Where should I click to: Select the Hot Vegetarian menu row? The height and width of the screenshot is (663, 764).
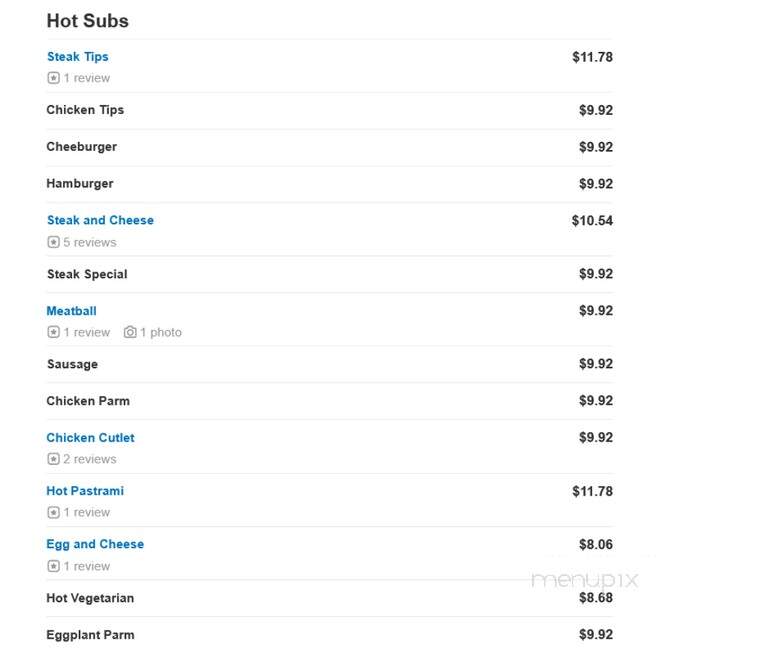[329, 598]
